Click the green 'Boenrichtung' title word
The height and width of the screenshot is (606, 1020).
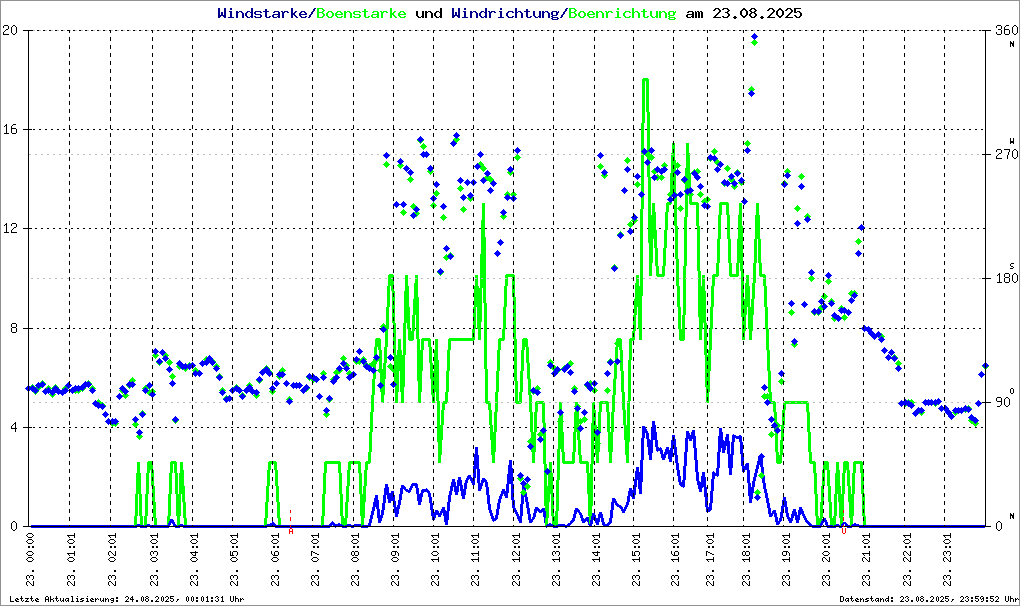(622, 13)
